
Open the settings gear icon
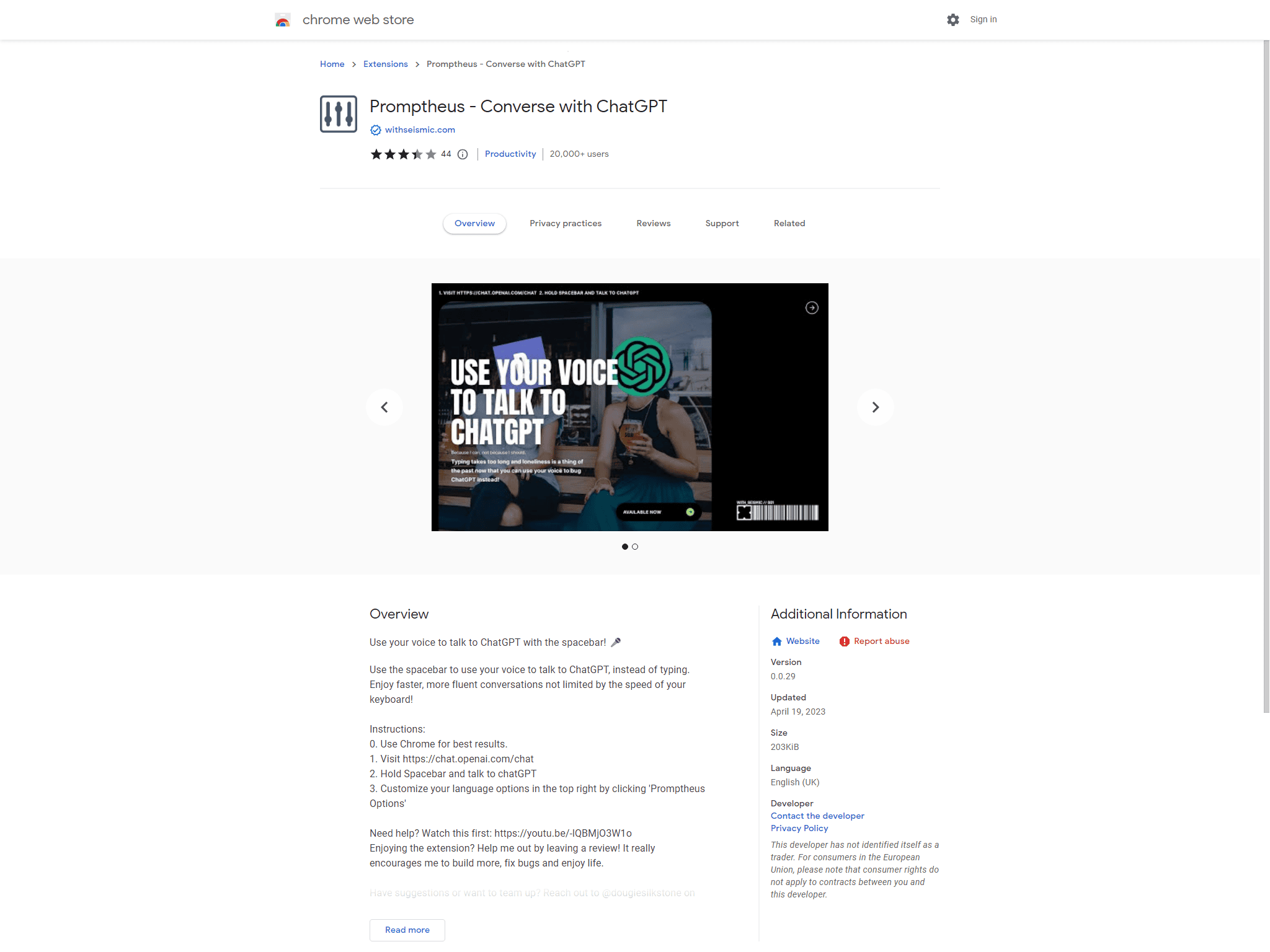pos(953,20)
